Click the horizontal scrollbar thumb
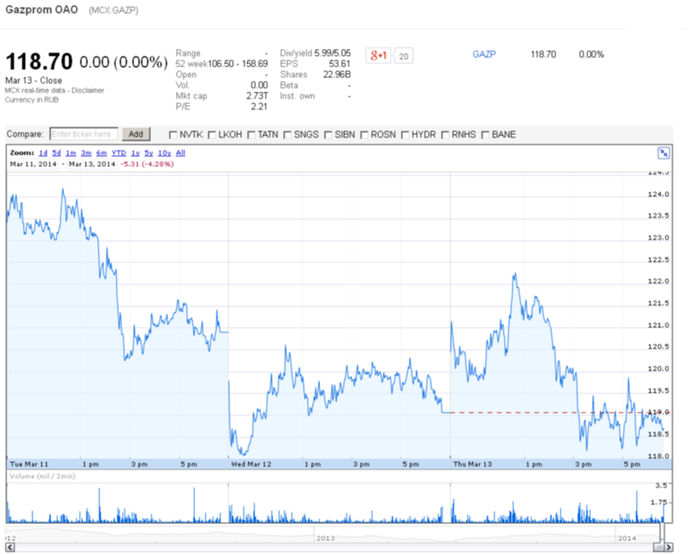This screenshot has width=688, height=554. click(659, 547)
